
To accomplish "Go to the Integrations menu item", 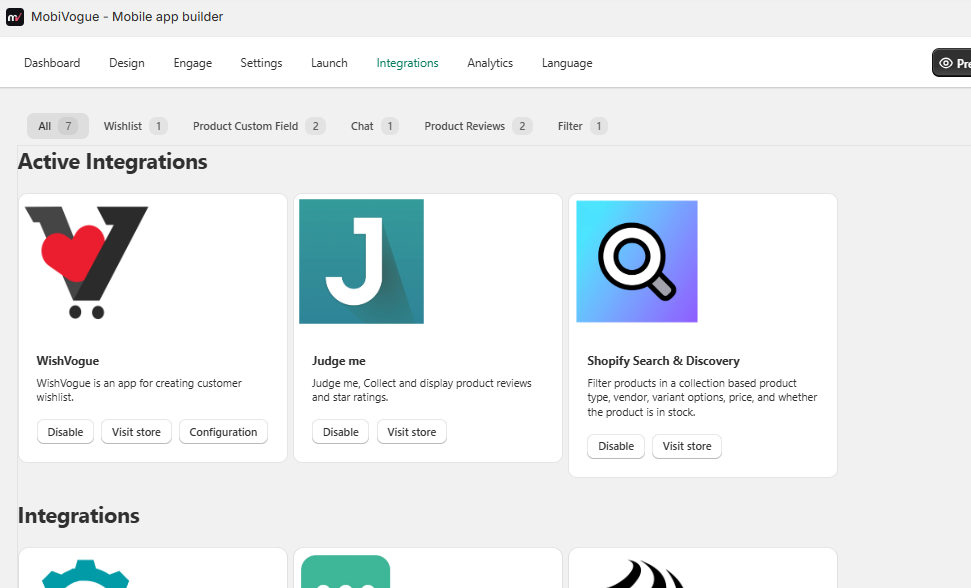I will (407, 63).
